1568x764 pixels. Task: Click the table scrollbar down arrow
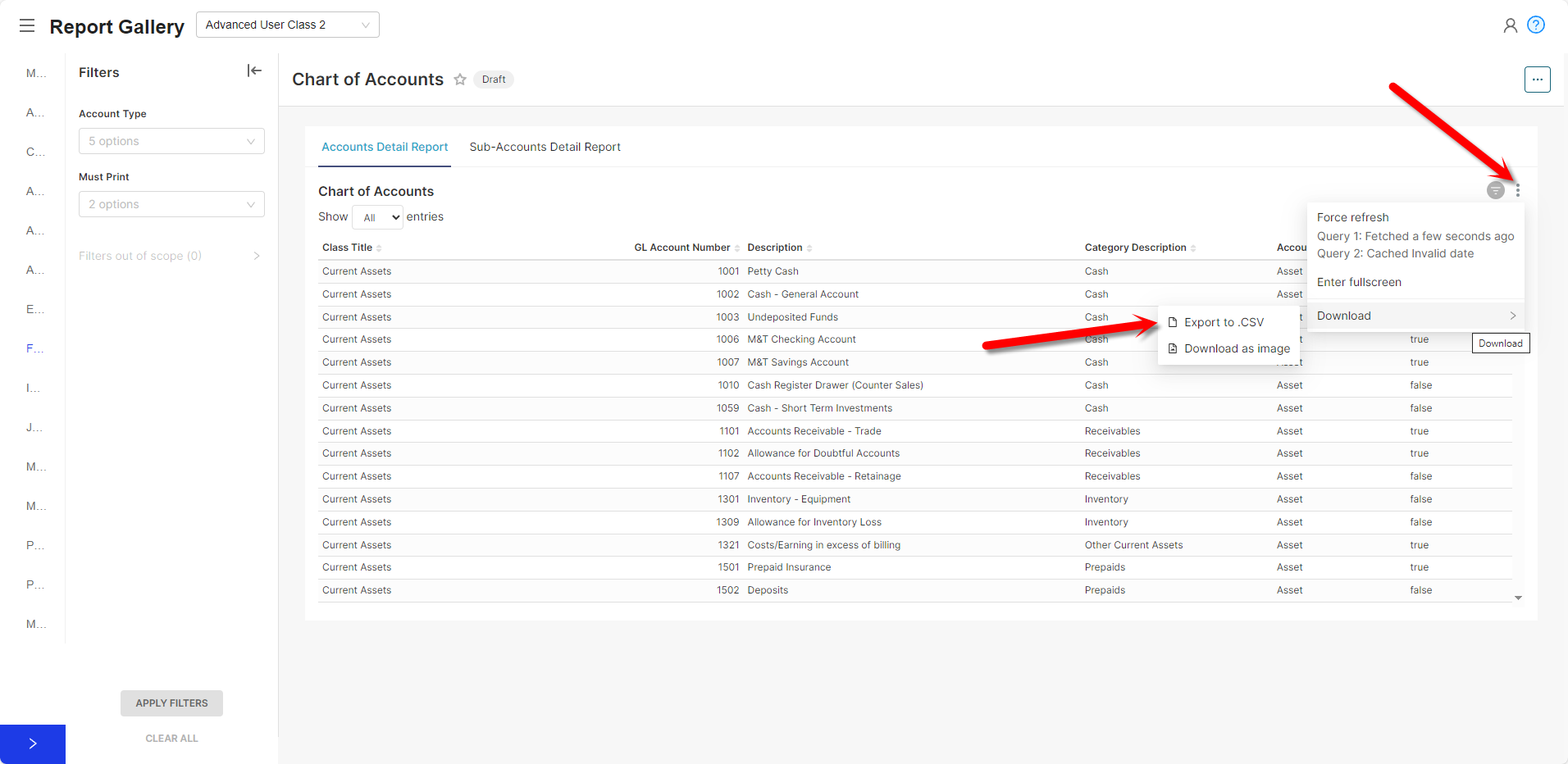pos(1518,598)
